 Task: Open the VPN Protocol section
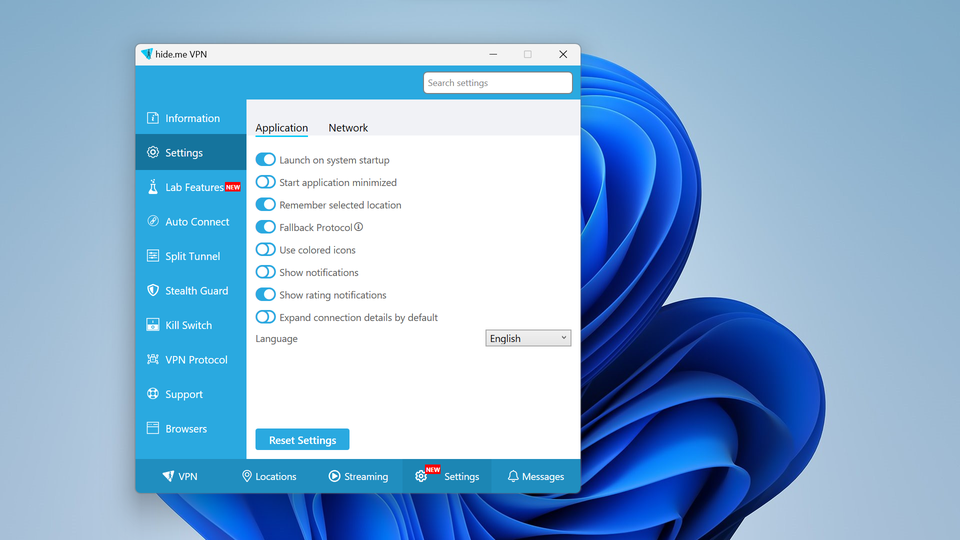pyautogui.click(x=191, y=359)
